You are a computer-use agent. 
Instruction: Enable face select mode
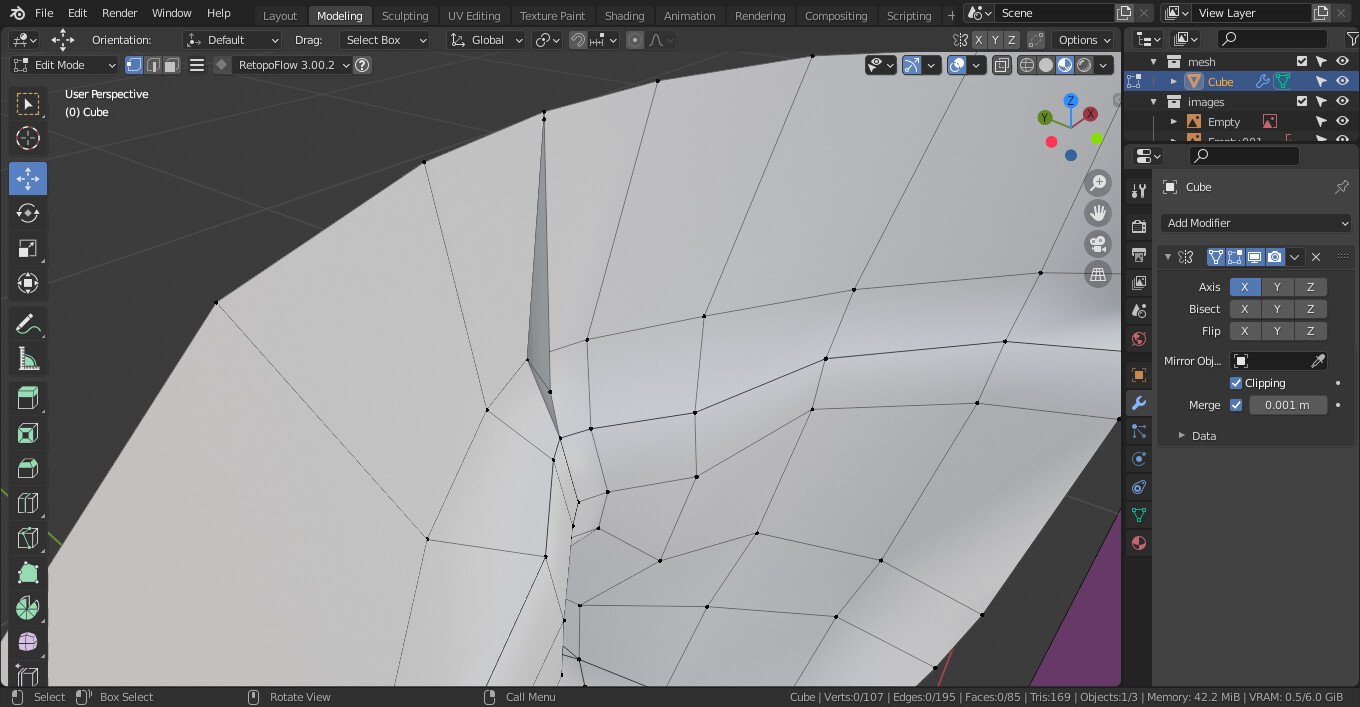(x=172, y=65)
